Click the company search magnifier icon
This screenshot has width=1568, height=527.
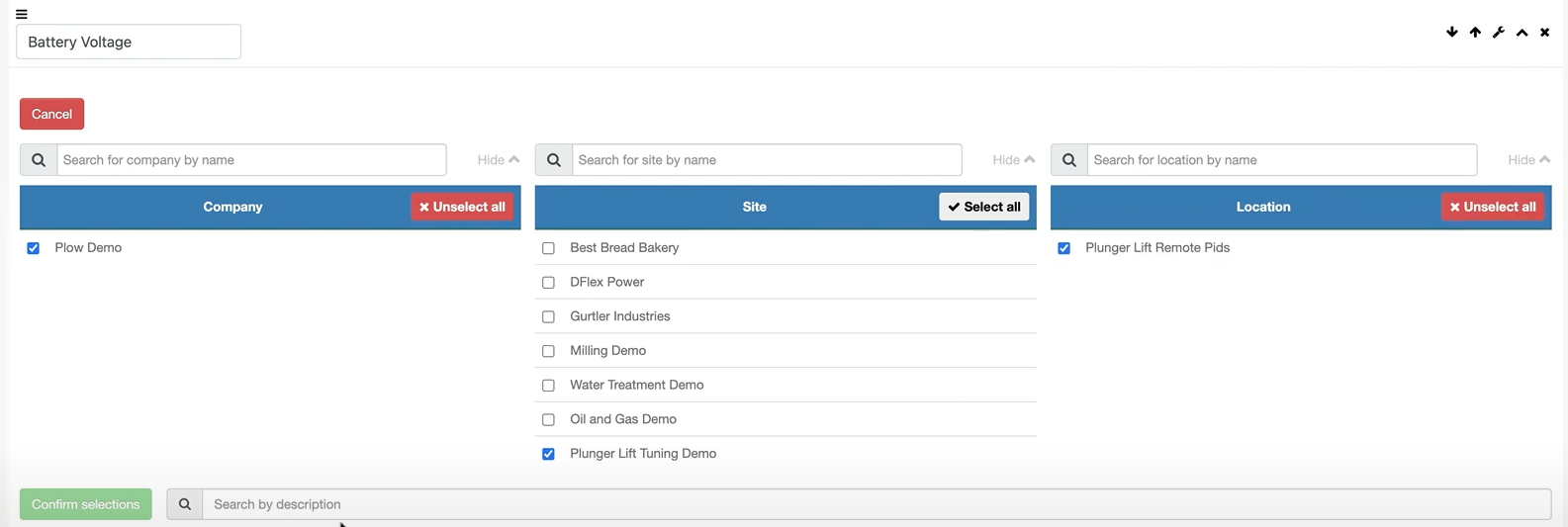click(39, 160)
